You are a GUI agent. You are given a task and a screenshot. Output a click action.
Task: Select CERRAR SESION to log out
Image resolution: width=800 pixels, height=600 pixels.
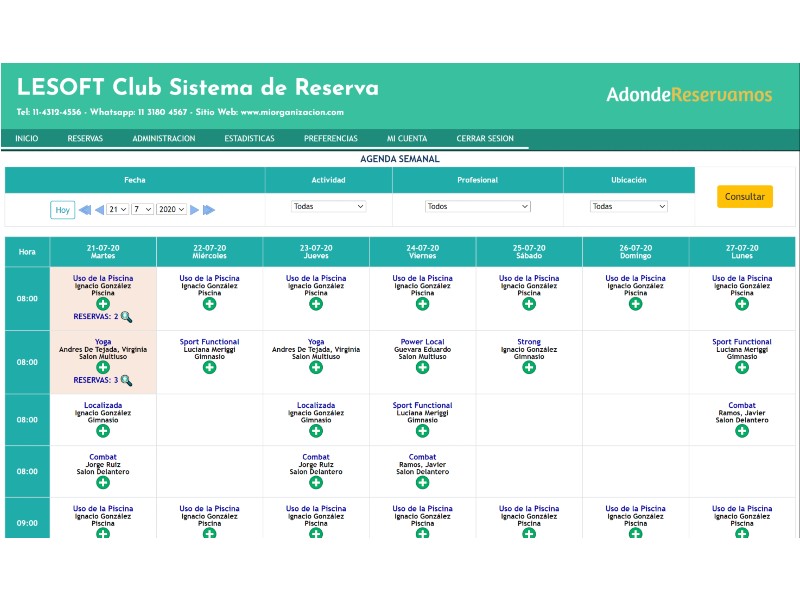[485, 139]
